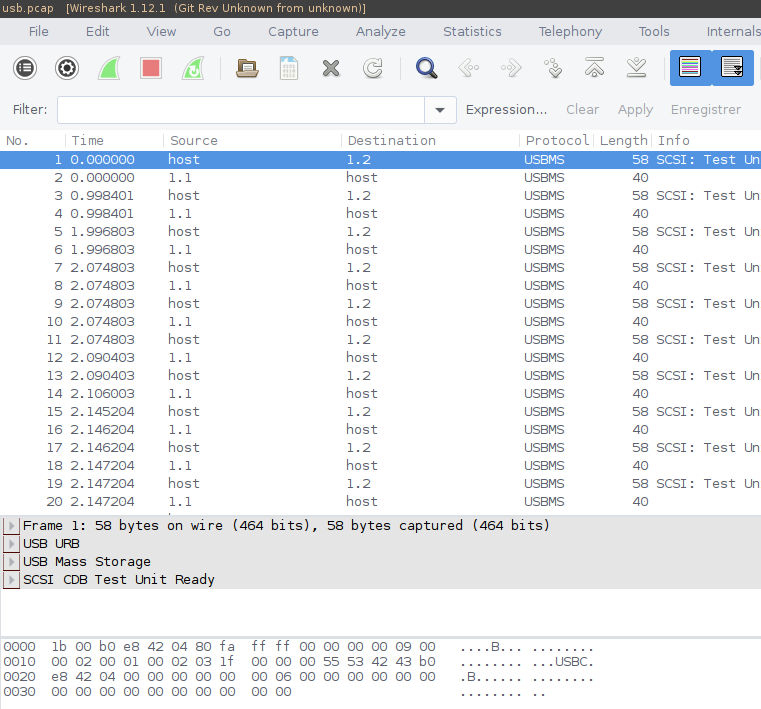Viewport: 761px width, 709px height.
Task: Start a new live capture
Action: [109, 69]
